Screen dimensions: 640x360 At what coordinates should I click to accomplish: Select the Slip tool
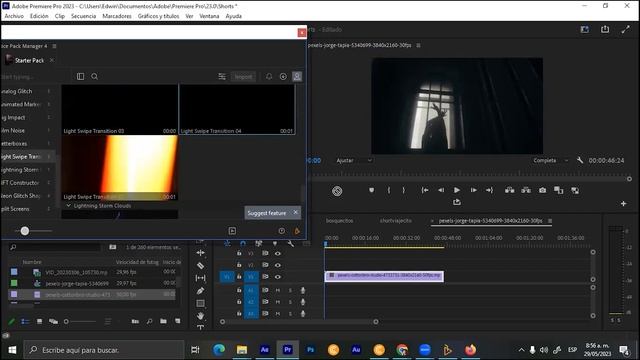[x=200, y=278]
